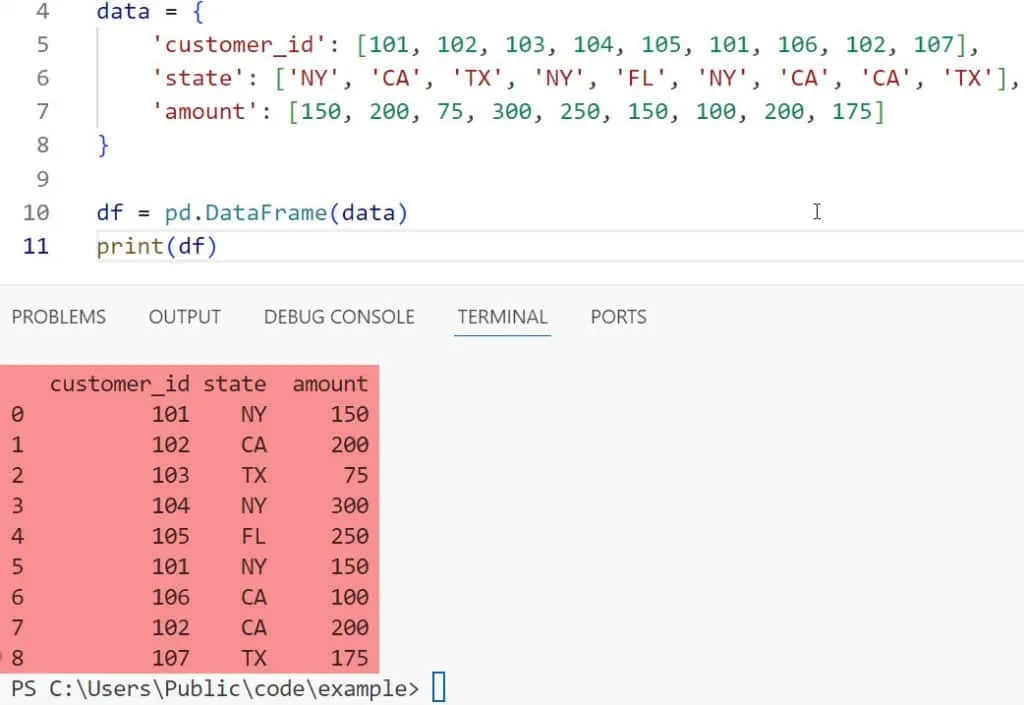Click line number 4 in the gutter
The height and width of the screenshot is (705, 1024).
tap(42, 13)
